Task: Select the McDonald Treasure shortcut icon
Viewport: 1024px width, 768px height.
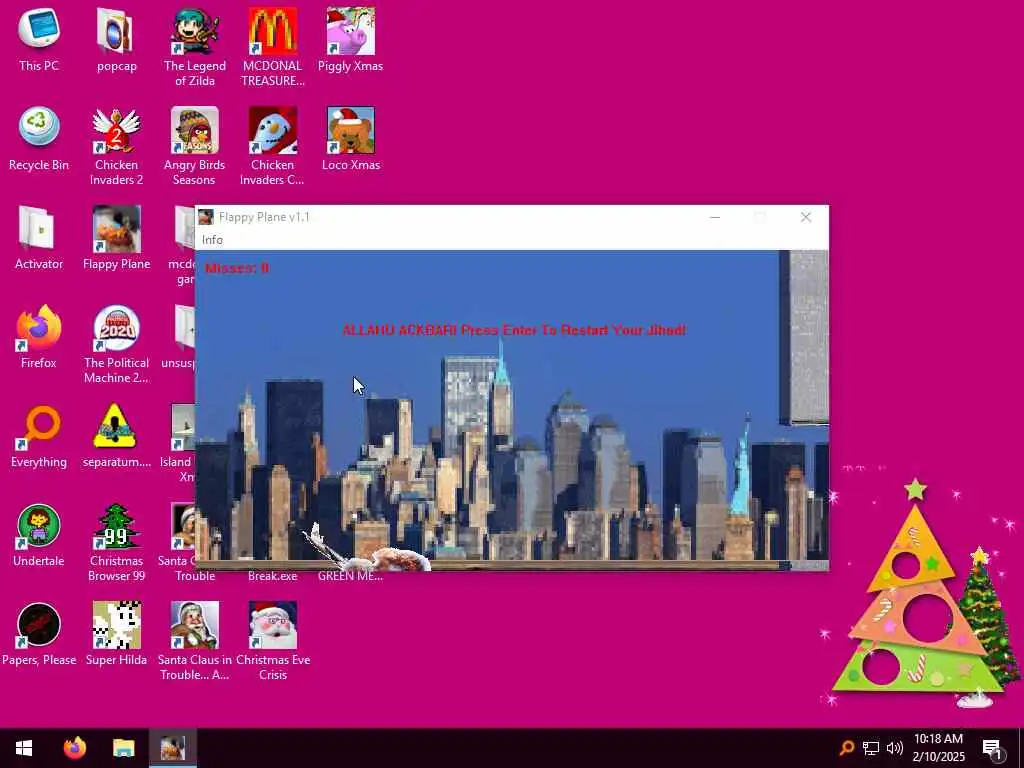Action: point(272,47)
